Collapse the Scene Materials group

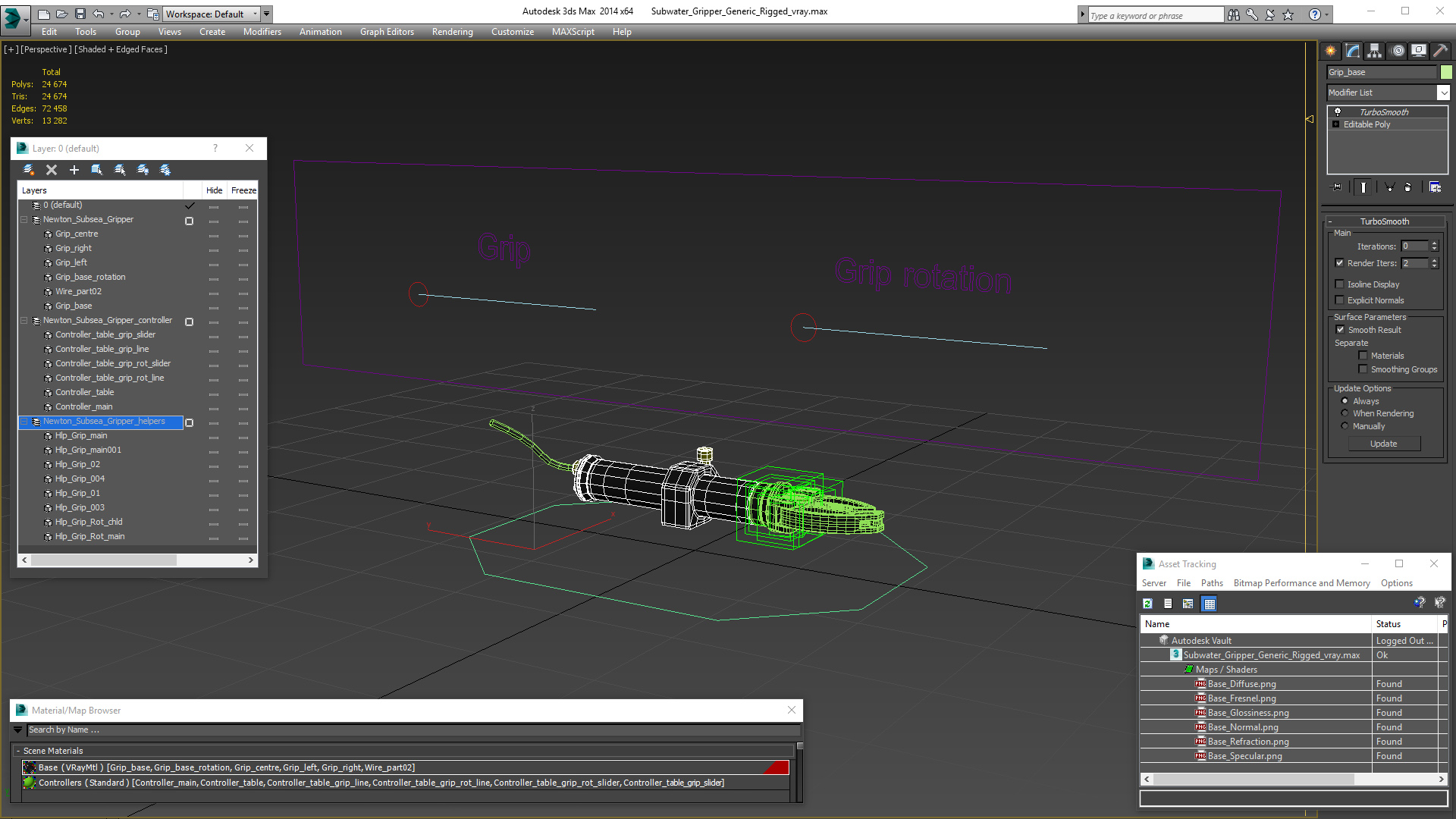click(x=17, y=751)
